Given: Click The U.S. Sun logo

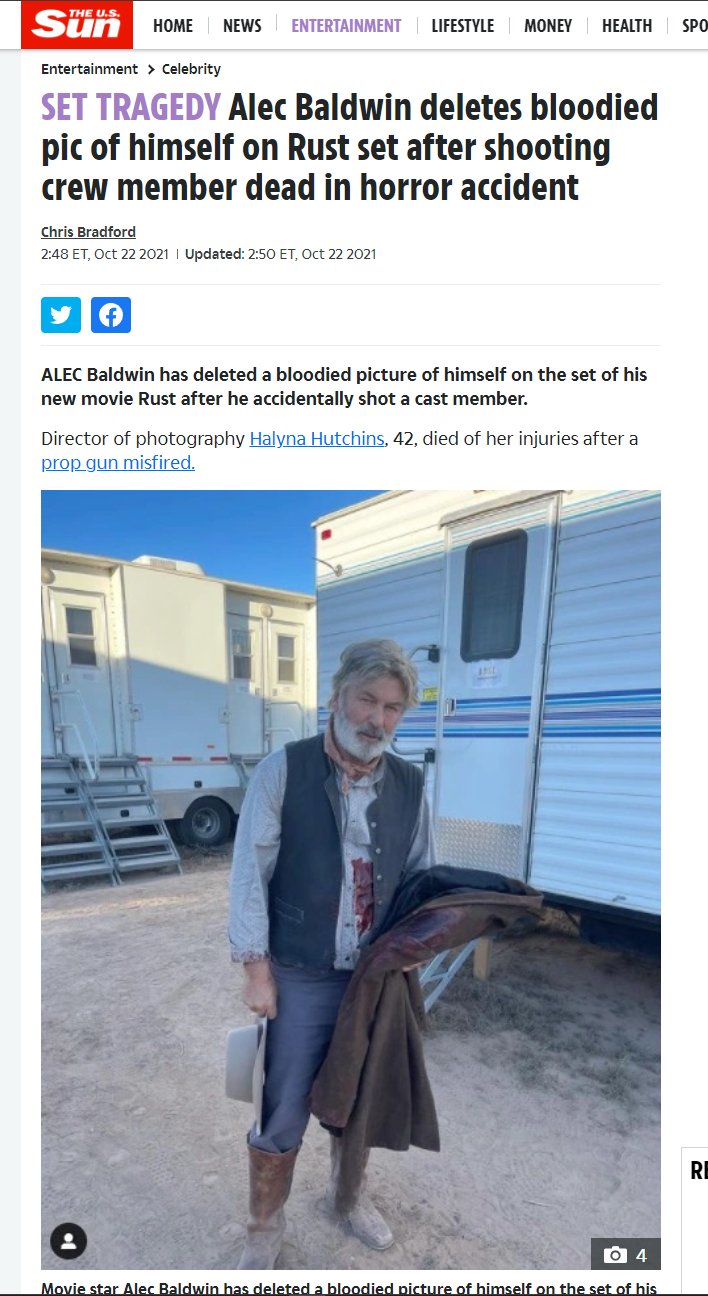Looking at the screenshot, I should [x=77, y=25].
